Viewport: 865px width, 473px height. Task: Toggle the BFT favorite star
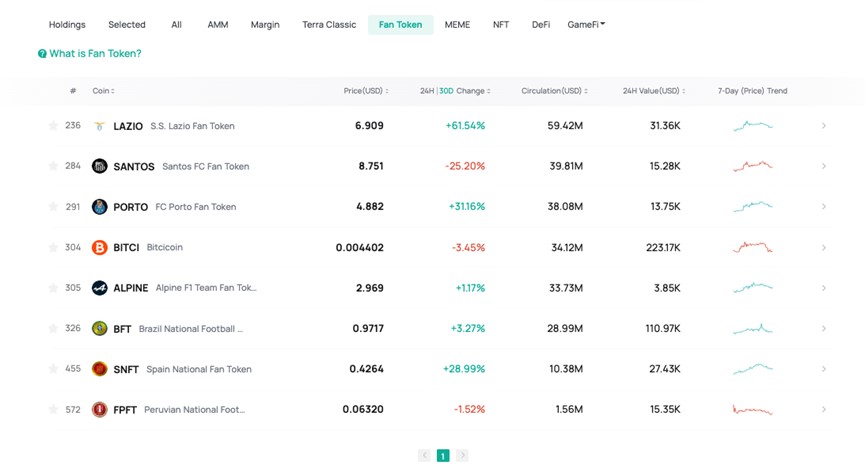pos(53,328)
